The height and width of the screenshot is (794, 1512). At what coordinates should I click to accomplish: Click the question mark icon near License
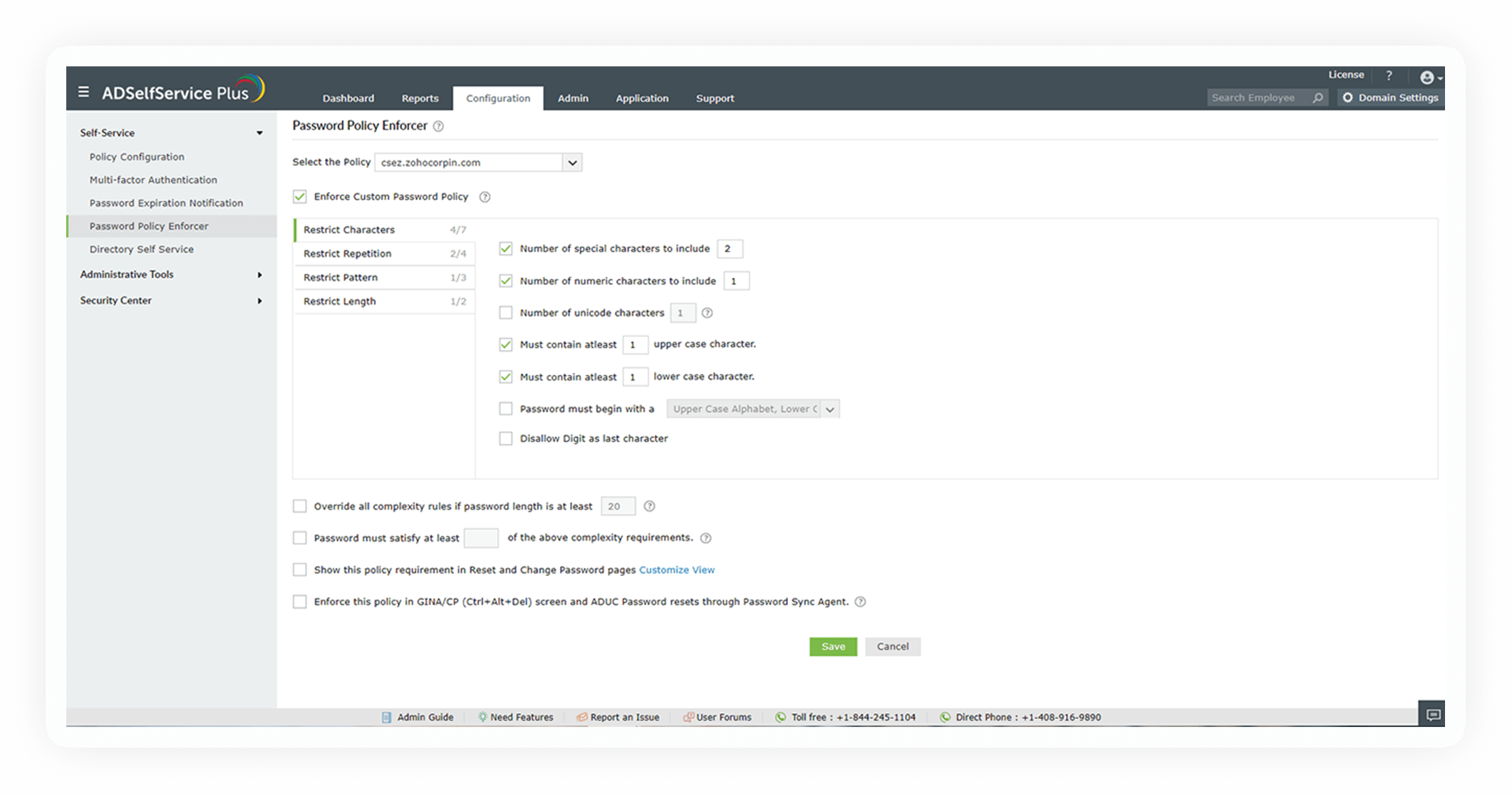click(1389, 76)
